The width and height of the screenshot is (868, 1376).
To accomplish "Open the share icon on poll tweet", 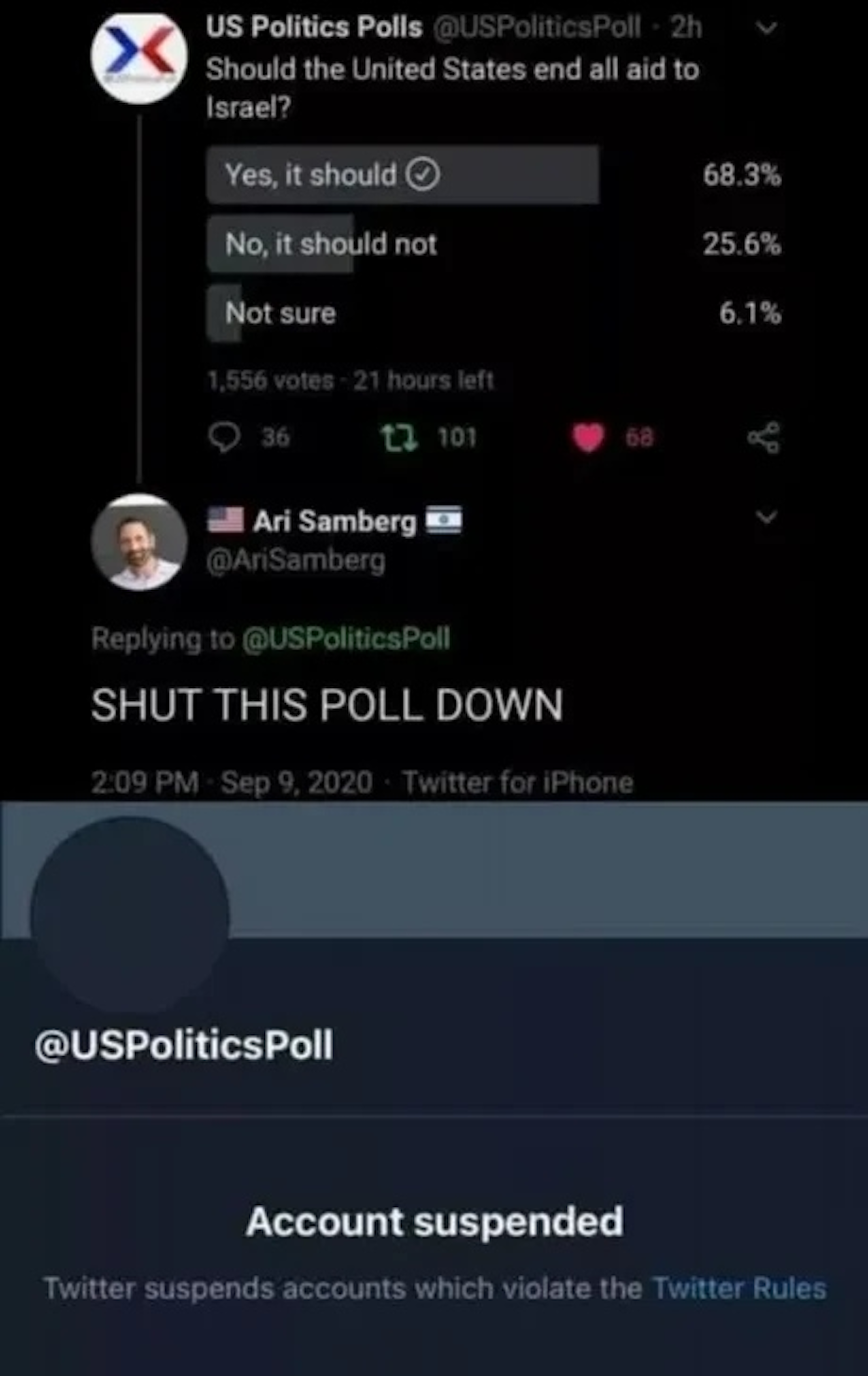I will (x=764, y=438).
